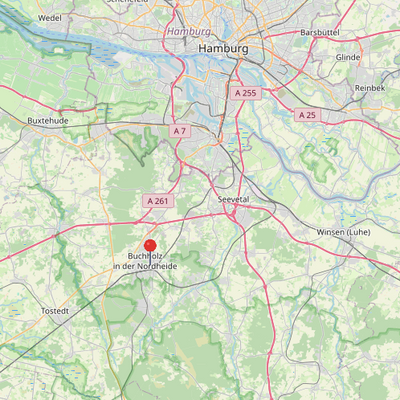
Task: Click the harbor basin south of Hamburg
Action: pyautogui.click(x=195, y=78)
